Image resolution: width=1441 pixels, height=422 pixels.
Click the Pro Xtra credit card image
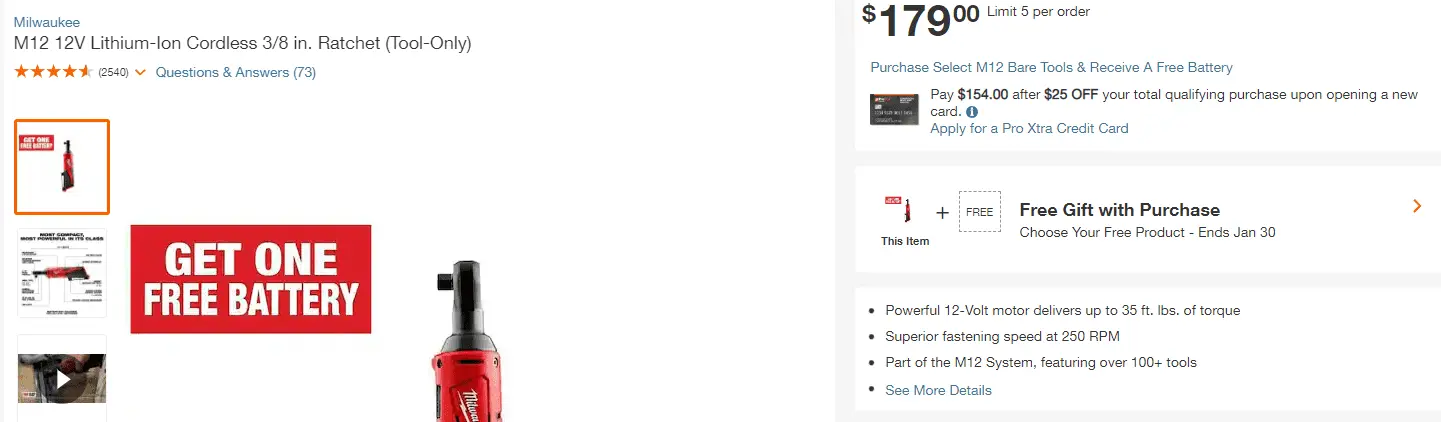894,109
